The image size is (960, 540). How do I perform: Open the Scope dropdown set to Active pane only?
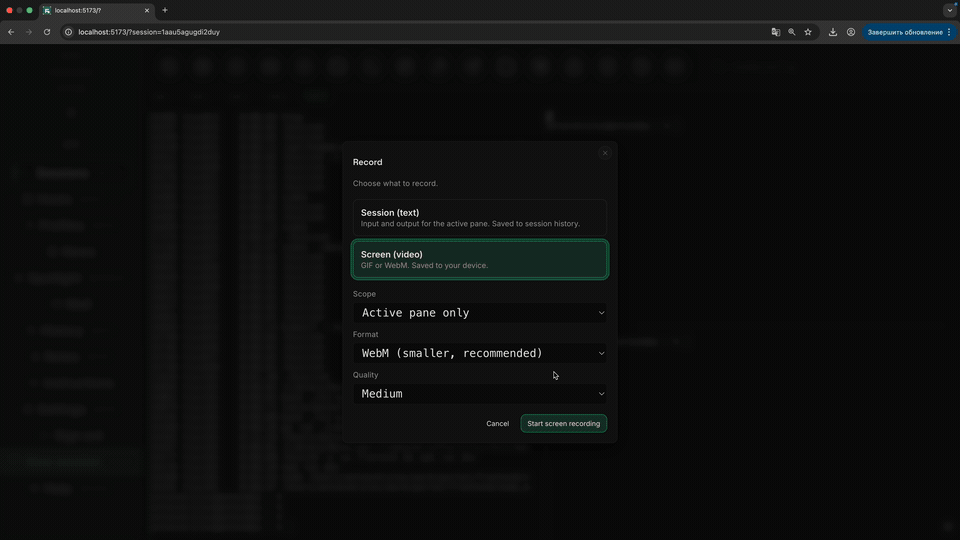tap(479, 313)
